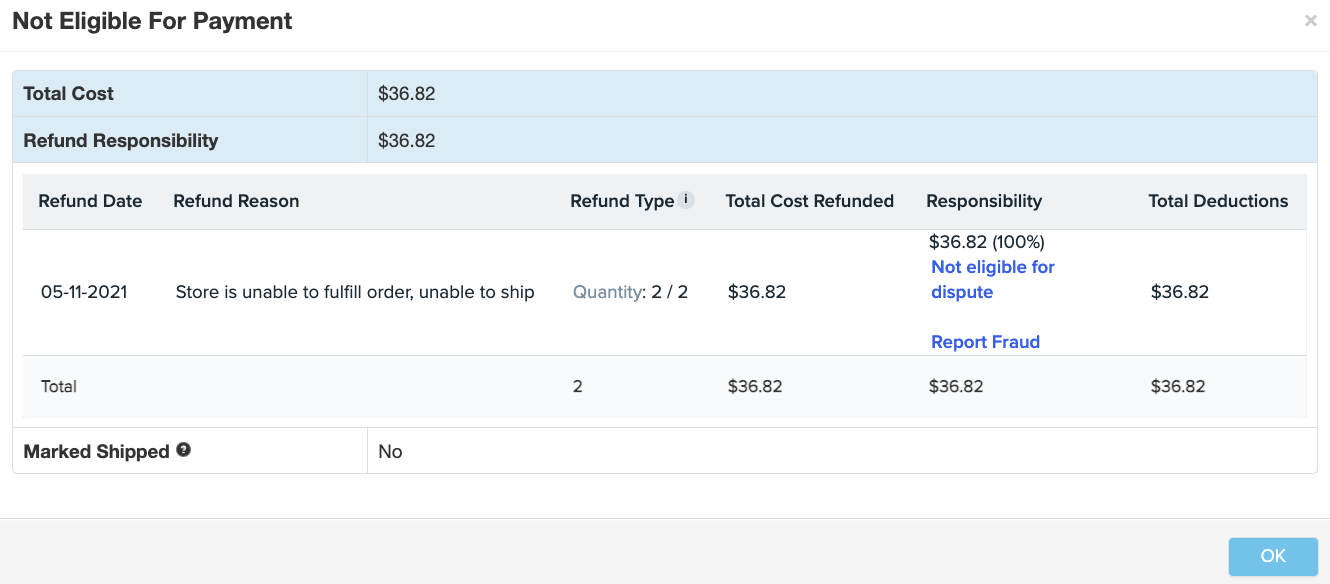Click the Refund Responsibility row label
This screenshot has width=1330, height=584.
[x=121, y=141]
